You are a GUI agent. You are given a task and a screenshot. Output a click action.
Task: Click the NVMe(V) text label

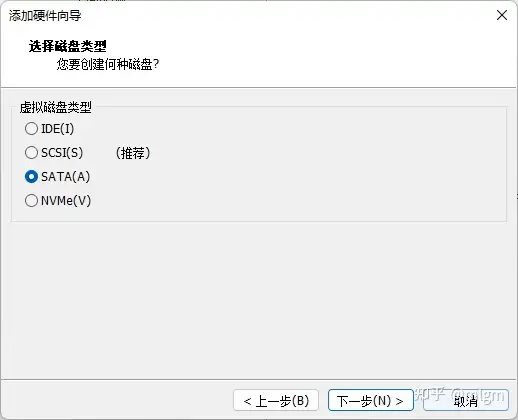click(66, 201)
